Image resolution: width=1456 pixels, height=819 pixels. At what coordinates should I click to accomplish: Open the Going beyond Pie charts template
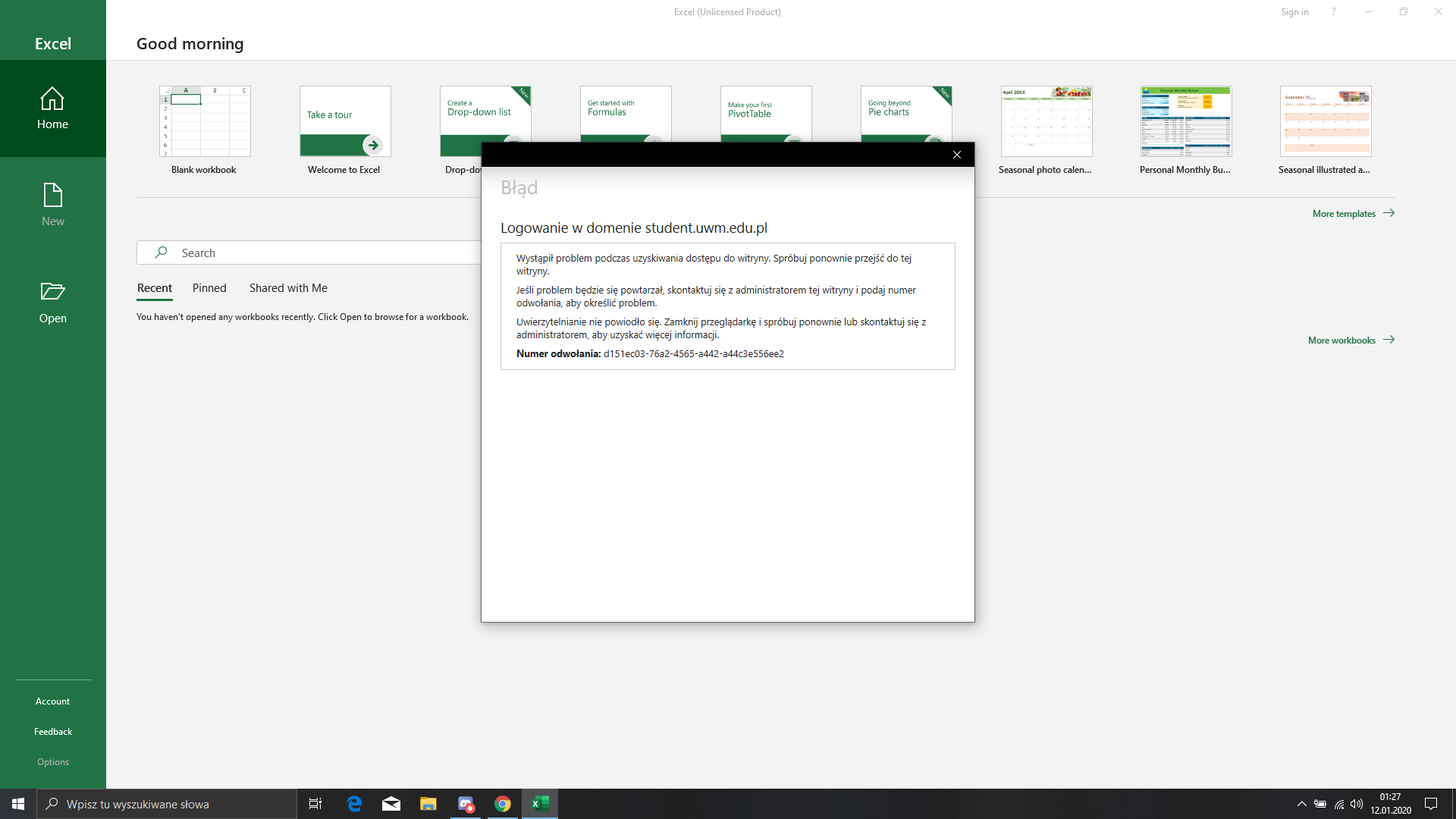pyautogui.click(x=906, y=114)
